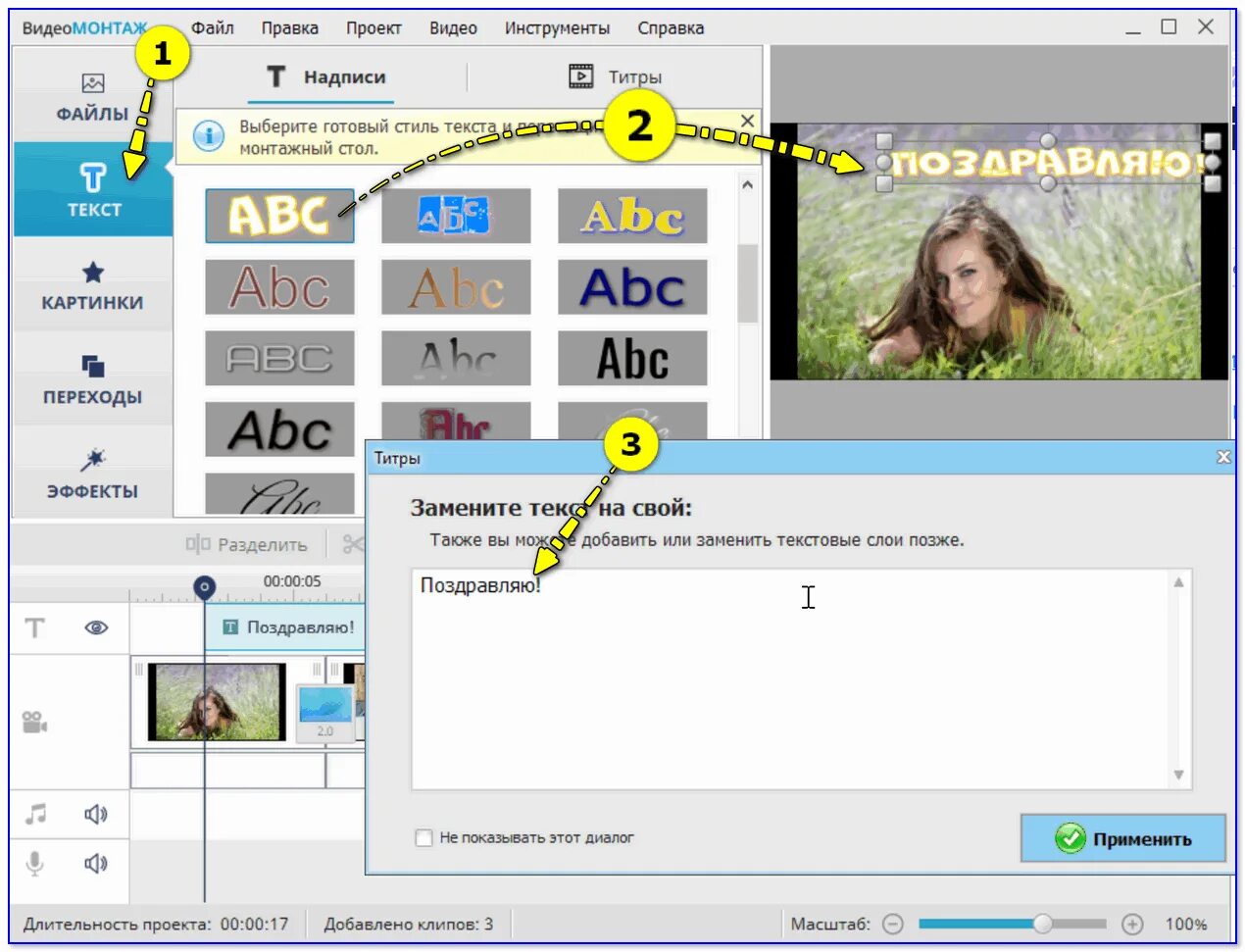Click dialog text box scroll down arrow
Screen dimensions: 1245x952
click(x=1178, y=775)
